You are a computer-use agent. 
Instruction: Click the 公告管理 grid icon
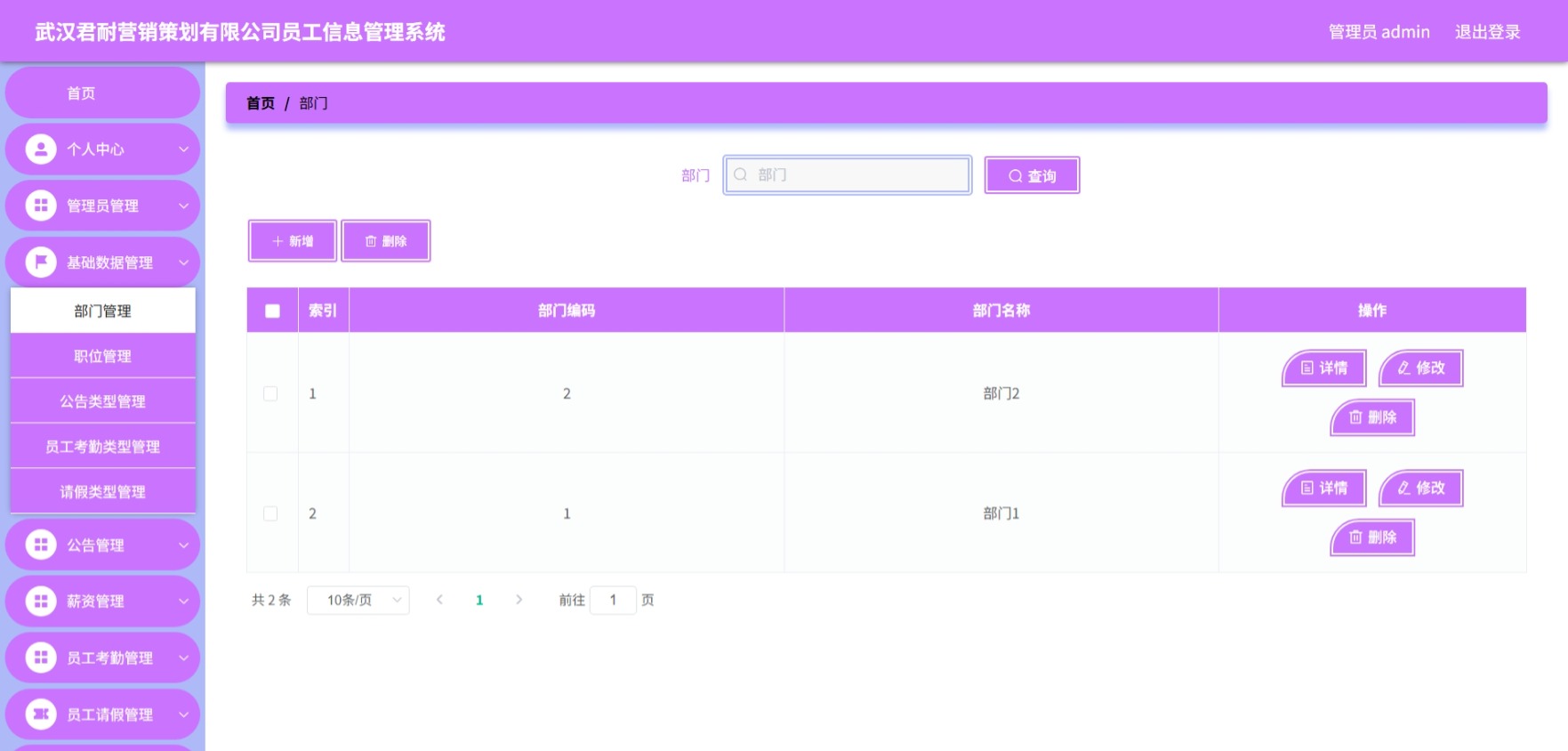[x=41, y=545]
